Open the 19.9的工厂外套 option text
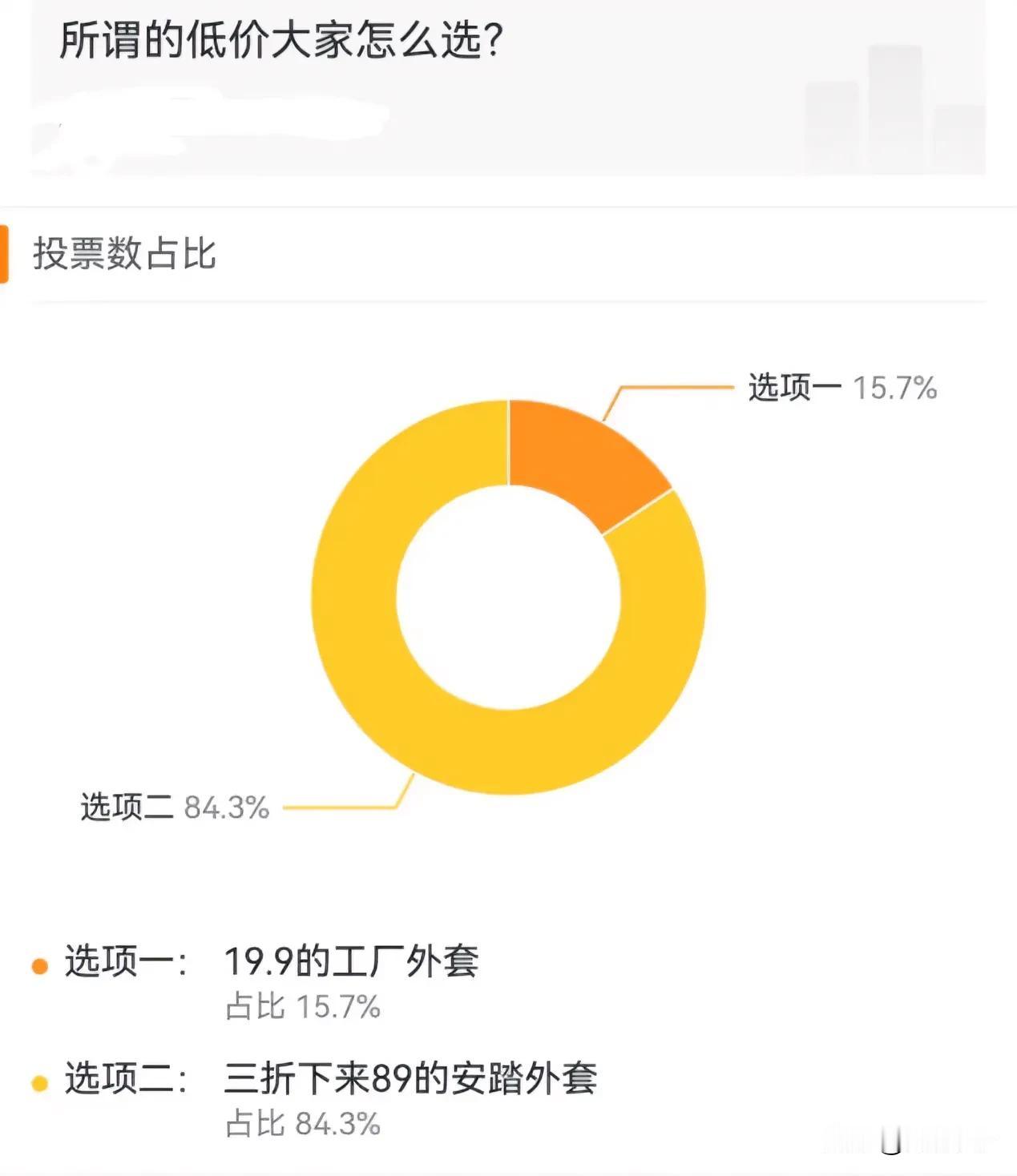 click(x=352, y=961)
